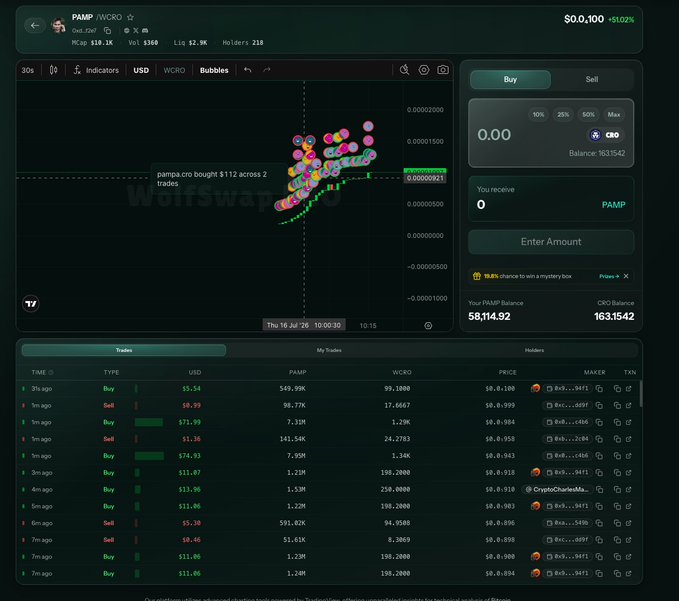679x601 pixels.
Task: Open explorer link for $5.54 buy row
Action: 628,389
